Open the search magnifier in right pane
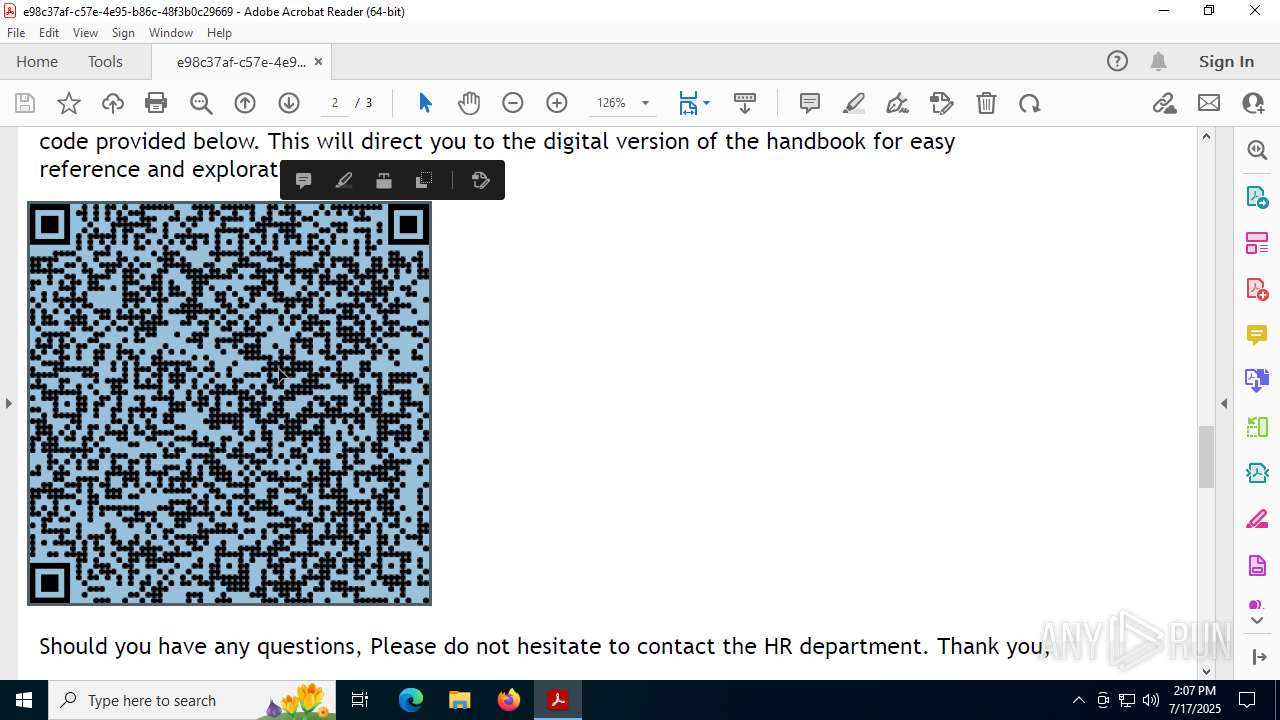Image resolution: width=1280 pixels, height=720 pixels. pos(1257,150)
